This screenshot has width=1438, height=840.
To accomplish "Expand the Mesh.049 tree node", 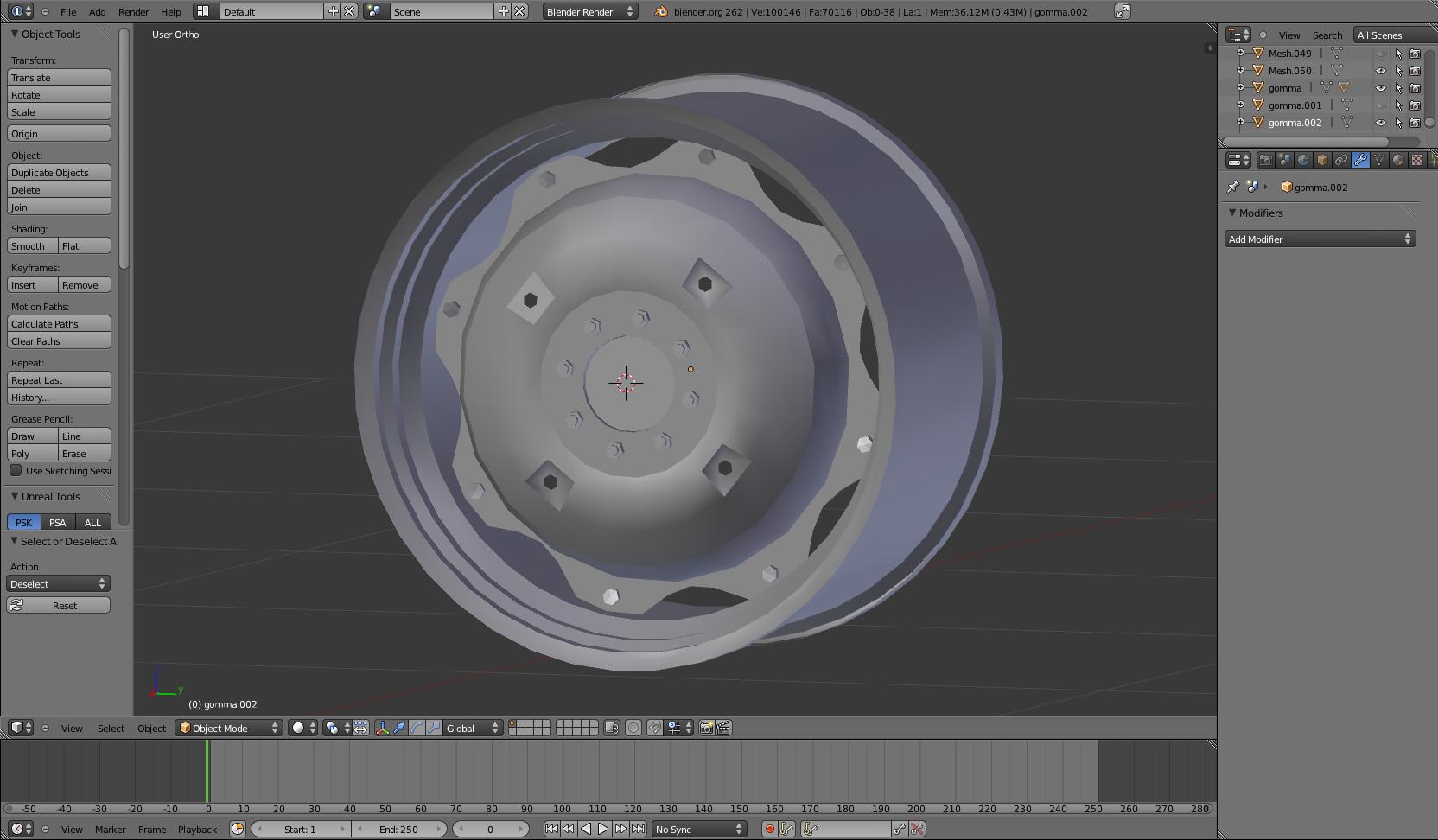I will (1240, 54).
